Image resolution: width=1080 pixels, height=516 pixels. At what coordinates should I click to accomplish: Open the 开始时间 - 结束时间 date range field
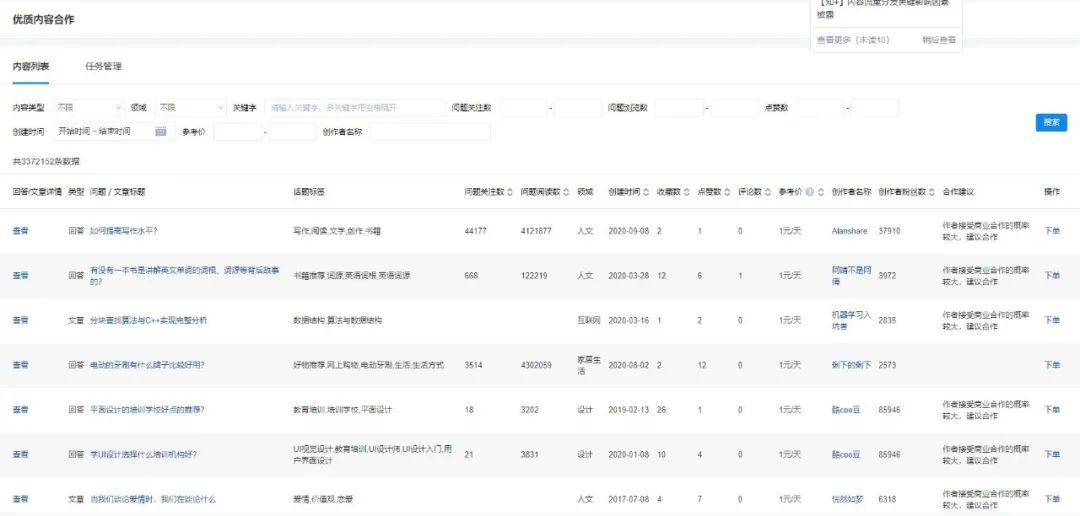tap(114, 132)
